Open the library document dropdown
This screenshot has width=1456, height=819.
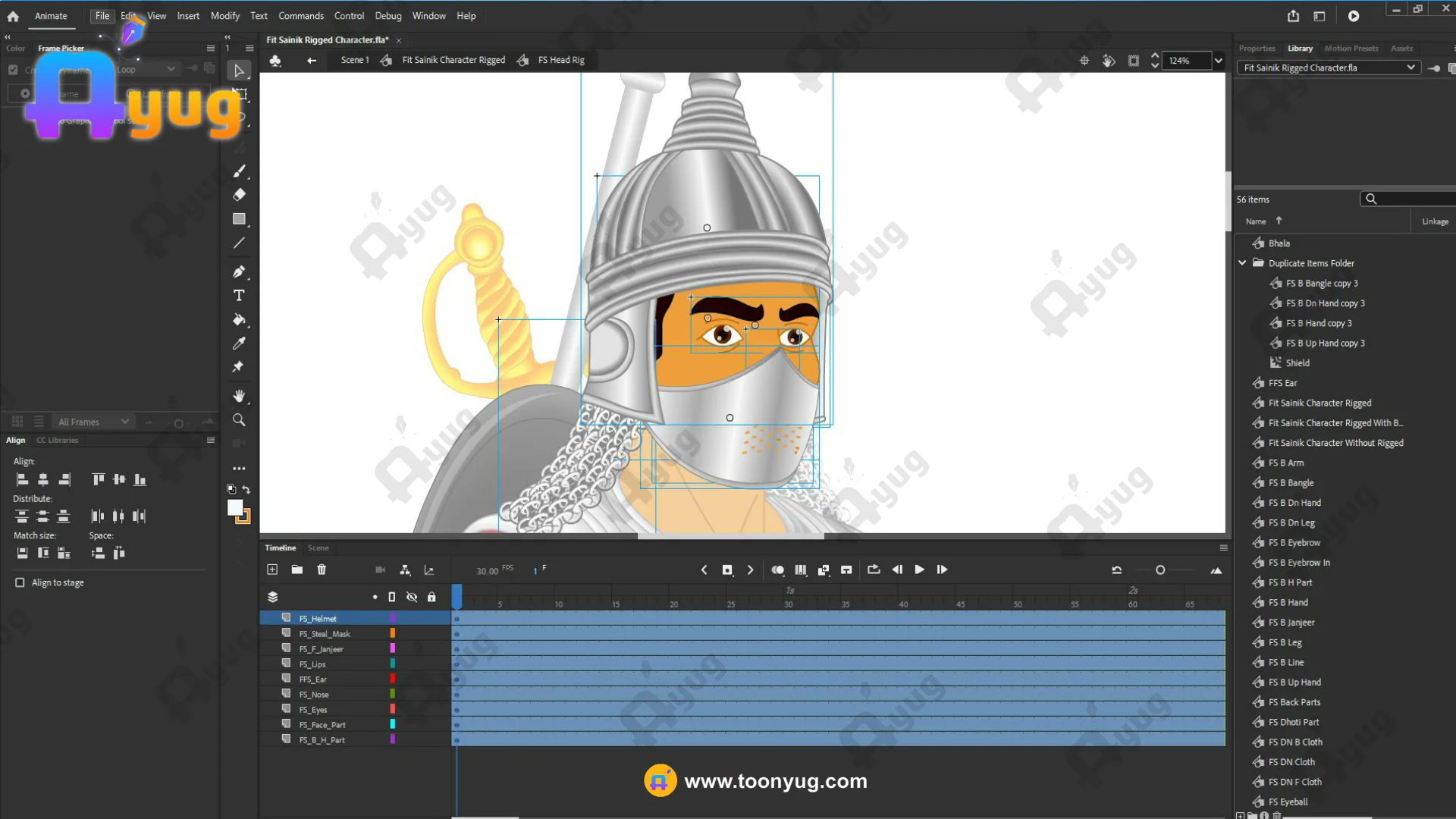click(x=1410, y=67)
